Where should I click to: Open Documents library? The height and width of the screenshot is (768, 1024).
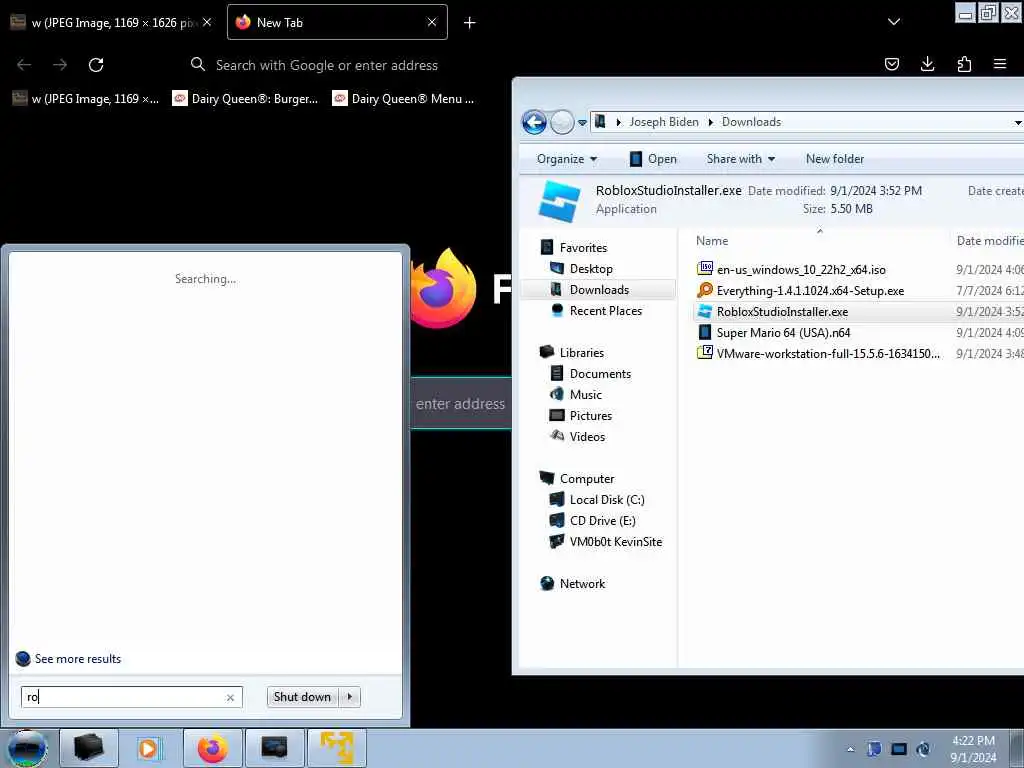coord(600,374)
